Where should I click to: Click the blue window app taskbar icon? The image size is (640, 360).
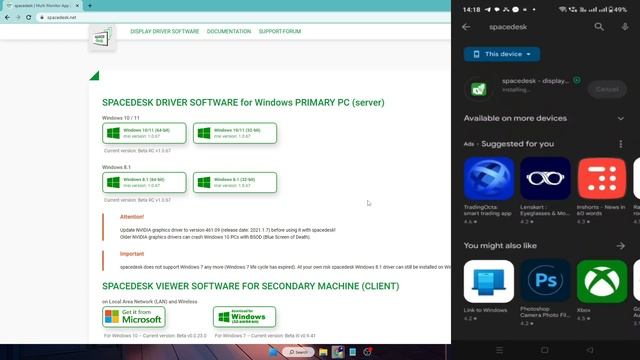pos(353,352)
